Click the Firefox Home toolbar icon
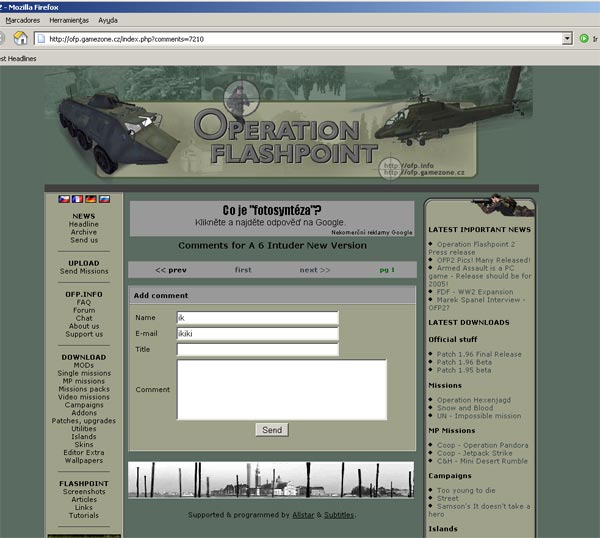 tap(20, 38)
